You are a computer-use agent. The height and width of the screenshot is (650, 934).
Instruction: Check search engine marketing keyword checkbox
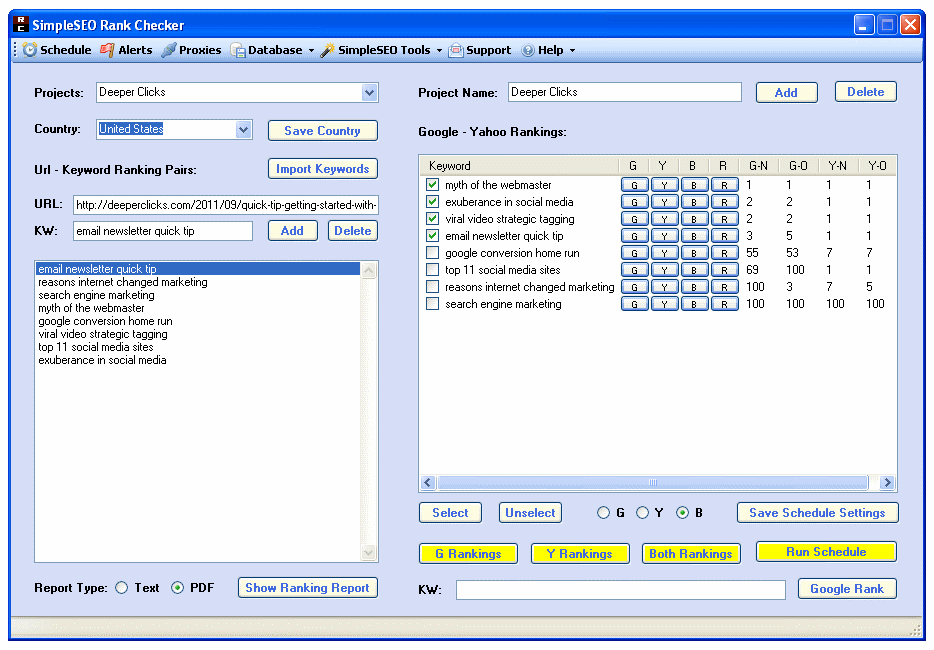click(x=432, y=304)
